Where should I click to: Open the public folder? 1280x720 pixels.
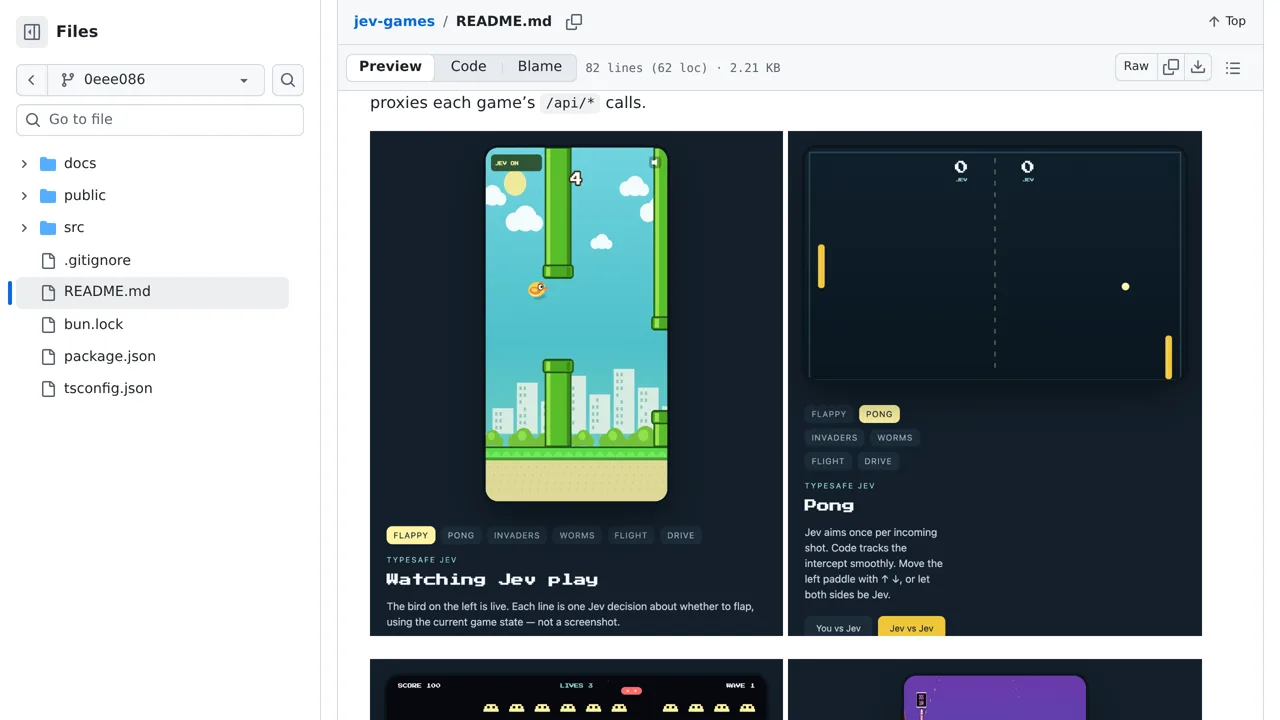tap(85, 195)
